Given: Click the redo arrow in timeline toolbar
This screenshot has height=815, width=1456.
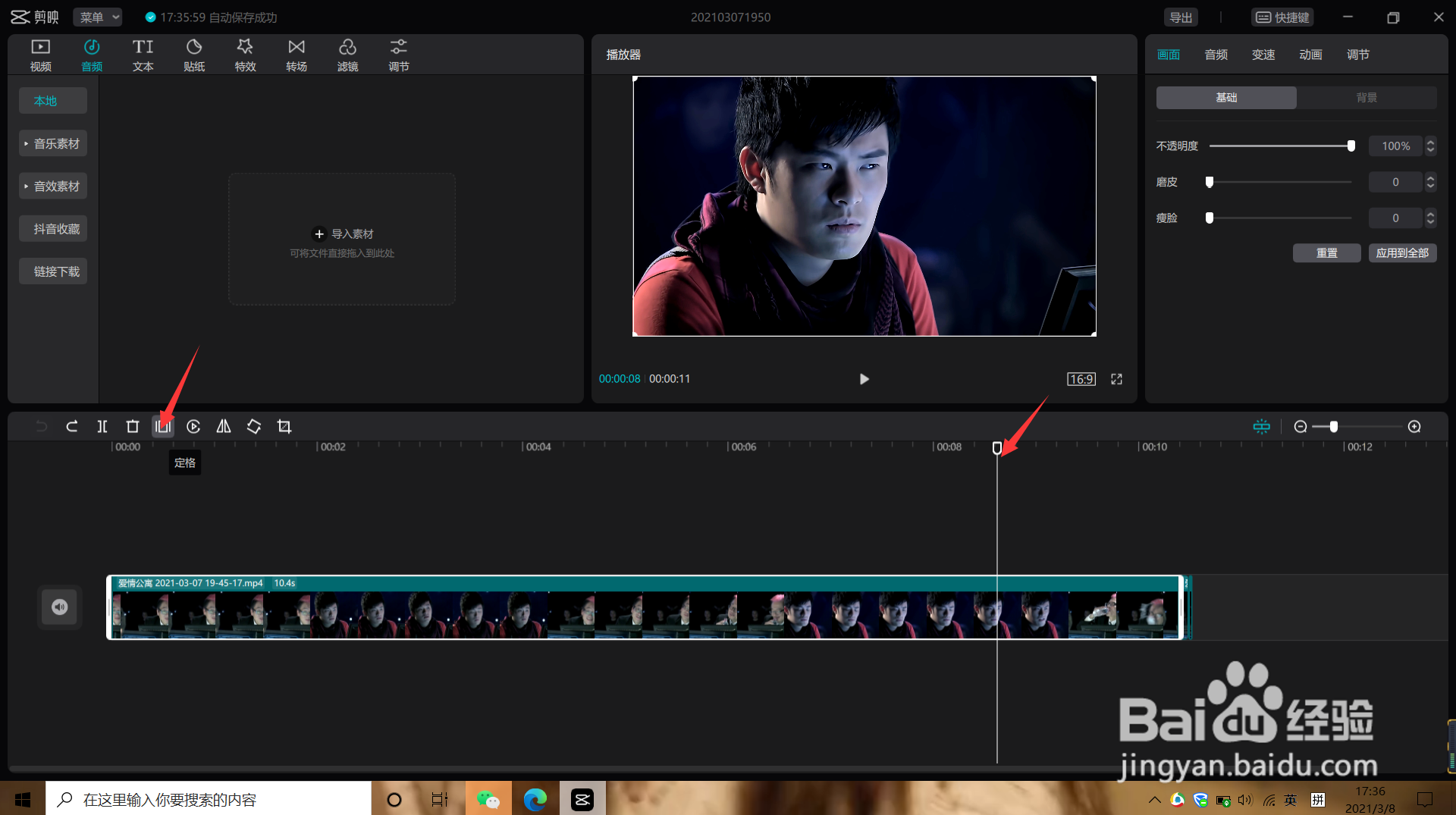Looking at the screenshot, I should (72, 427).
